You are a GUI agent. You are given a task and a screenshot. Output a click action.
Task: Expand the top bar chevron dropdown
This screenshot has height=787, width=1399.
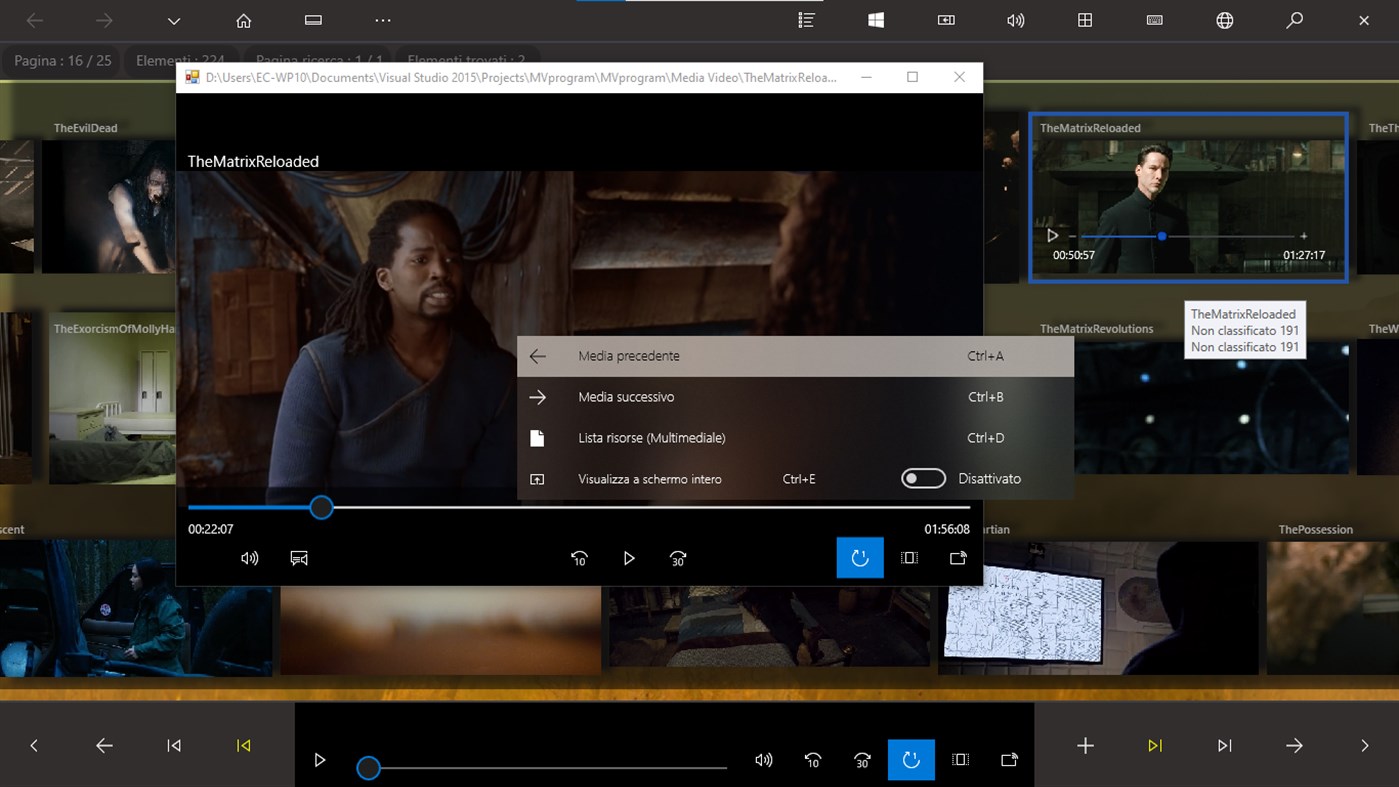(x=174, y=21)
